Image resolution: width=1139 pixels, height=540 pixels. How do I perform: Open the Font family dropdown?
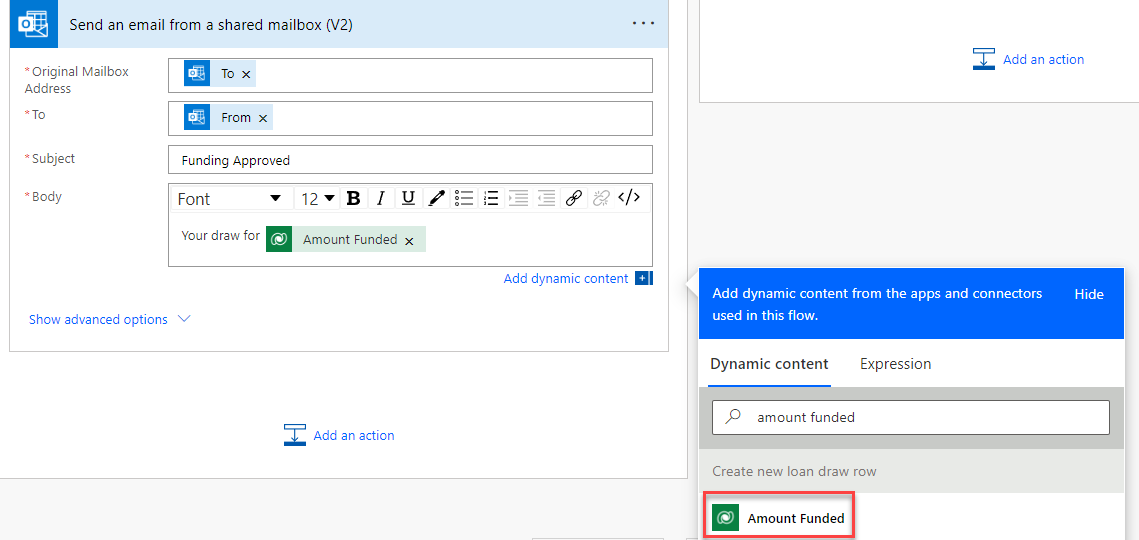point(230,199)
